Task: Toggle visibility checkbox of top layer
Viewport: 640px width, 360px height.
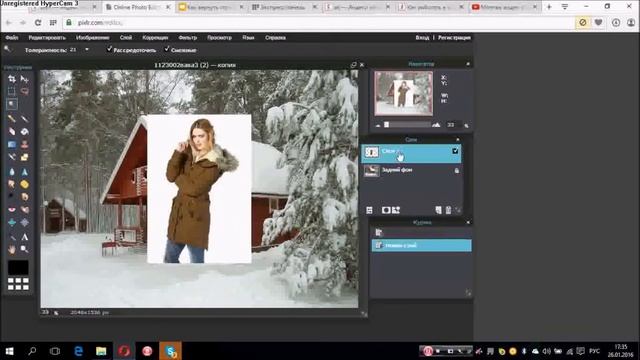Action: (455, 151)
